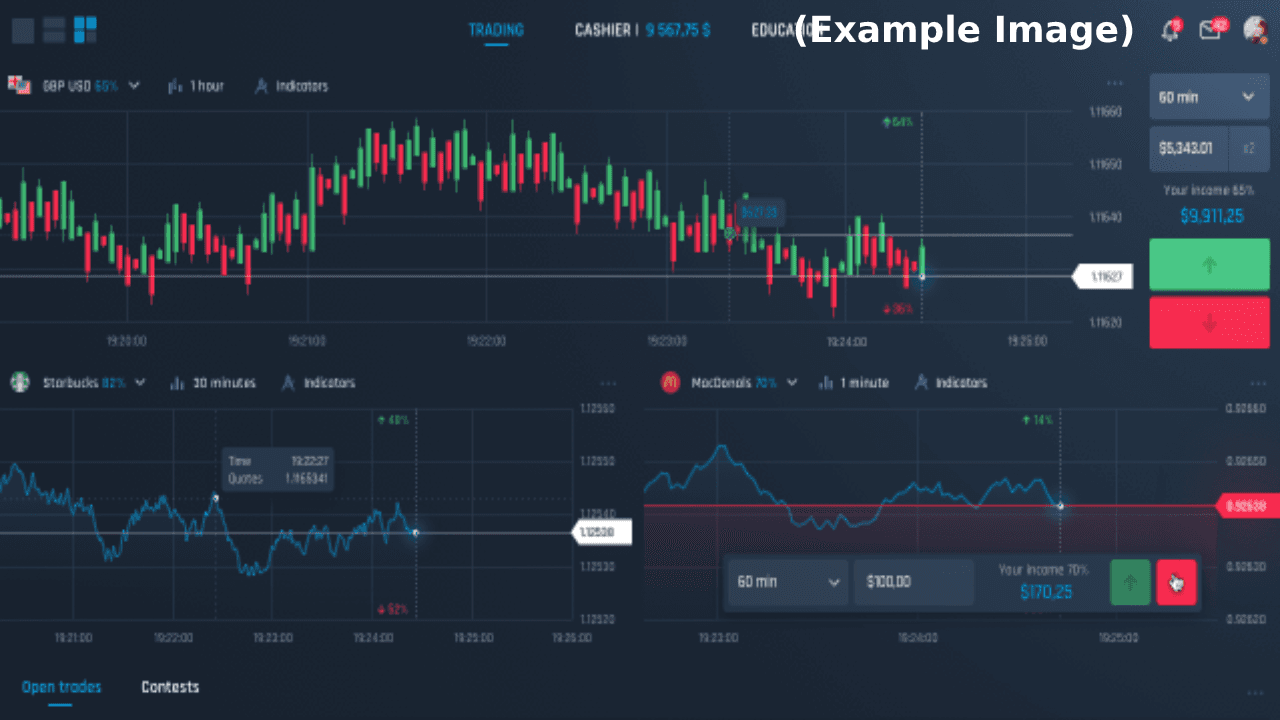Switch to the Contests tab

coord(170,687)
